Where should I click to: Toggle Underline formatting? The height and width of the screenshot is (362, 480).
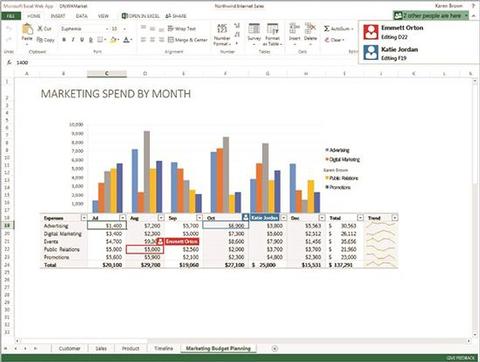pyautogui.click(x=82, y=40)
